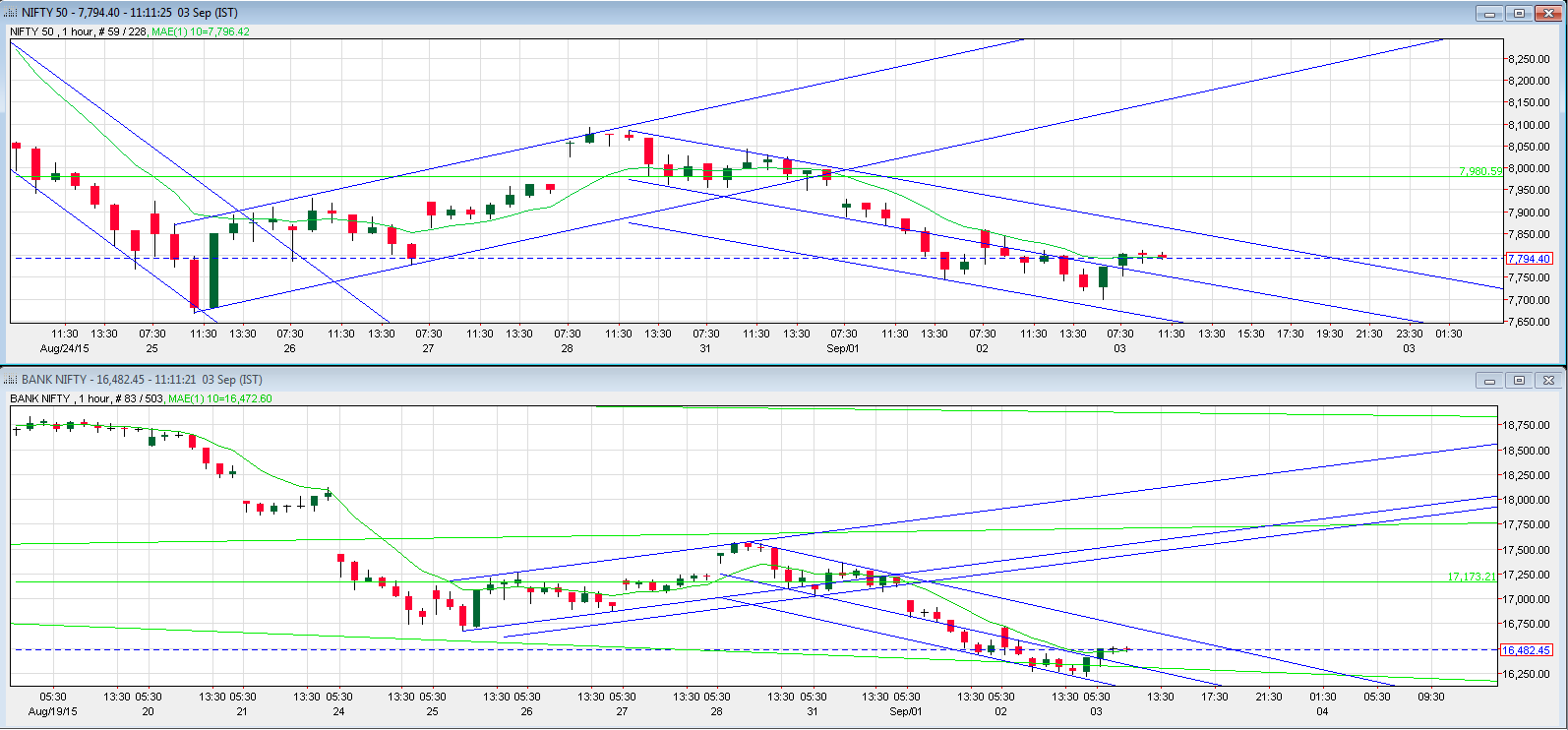Click the 20 date on BANK NIFTY axis
The height and width of the screenshot is (730, 1568).
tap(148, 711)
